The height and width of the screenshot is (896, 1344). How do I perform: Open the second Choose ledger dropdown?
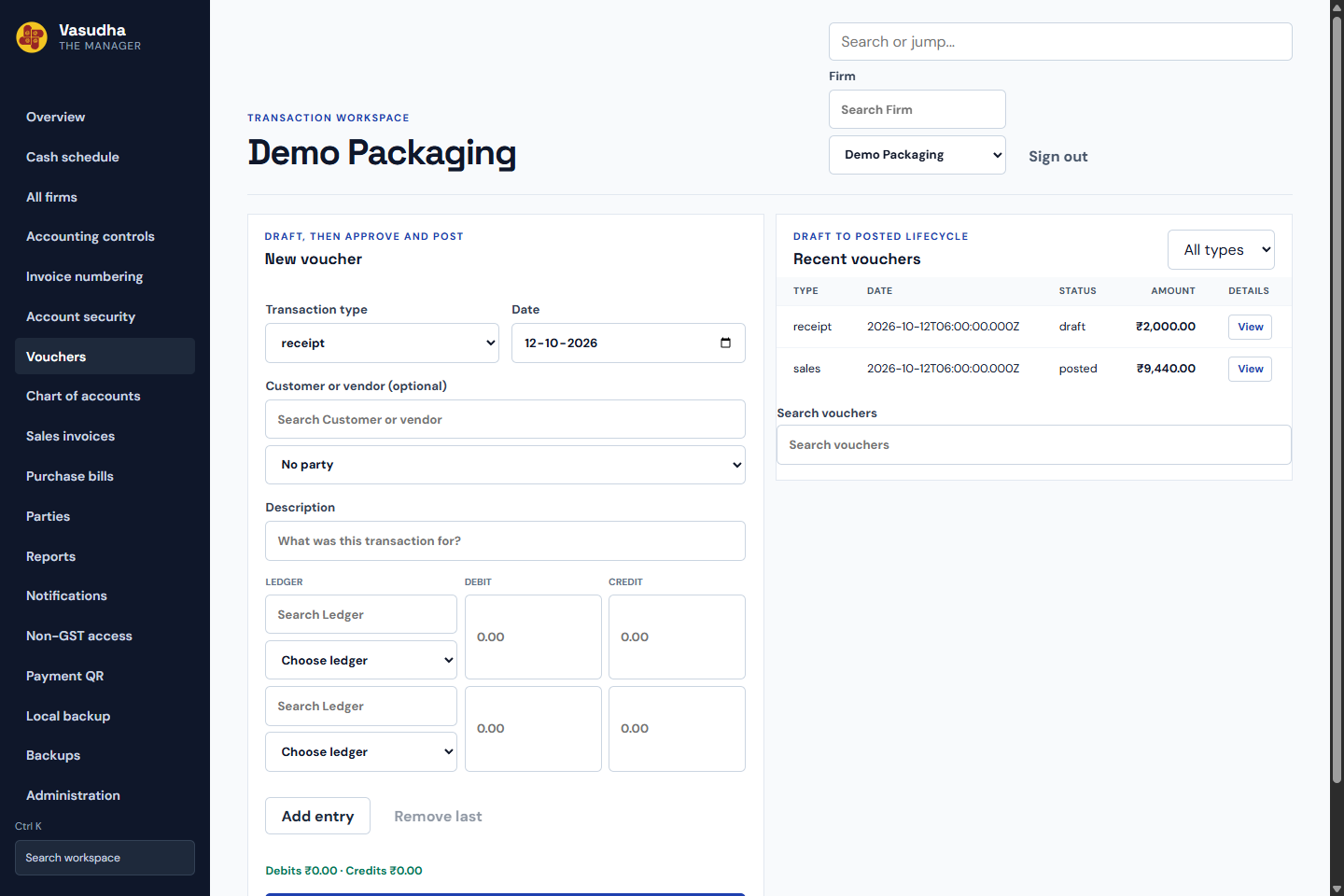tap(361, 751)
